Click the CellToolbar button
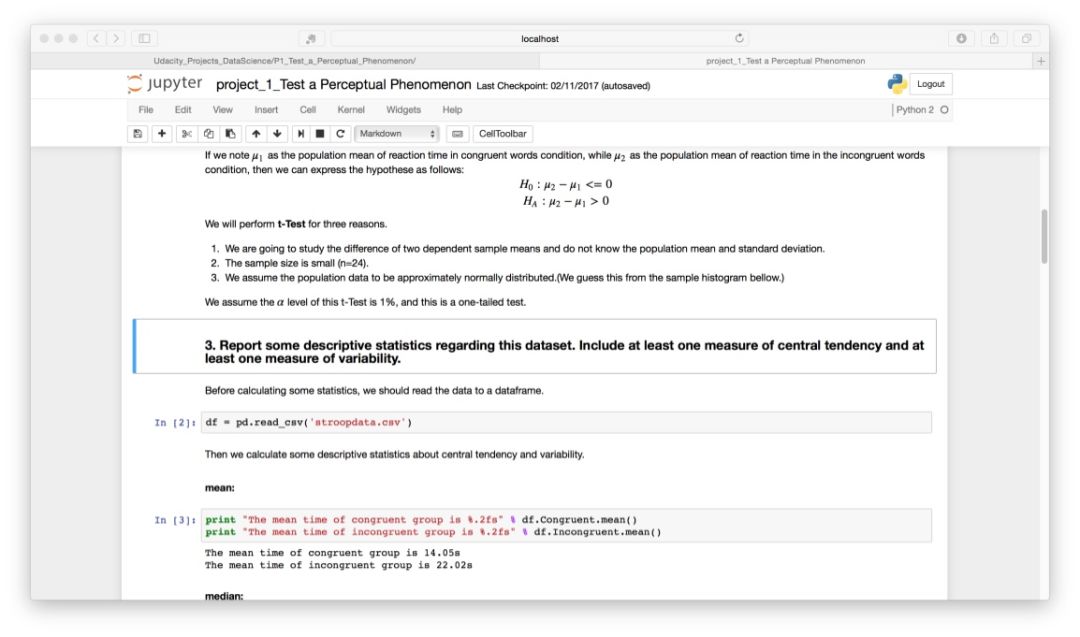Image resolution: width=1080 pixels, height=637 pixels. [503, 134]
